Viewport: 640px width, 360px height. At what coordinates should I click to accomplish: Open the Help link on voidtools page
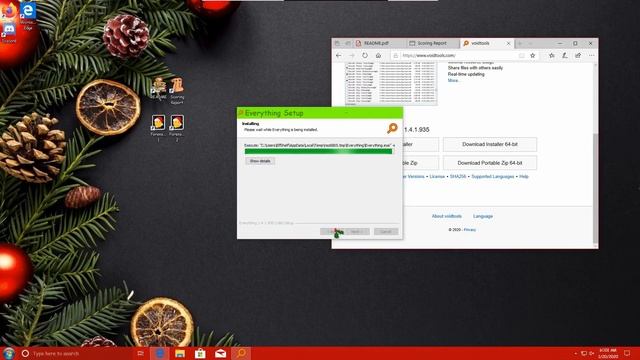click(524, 177)
